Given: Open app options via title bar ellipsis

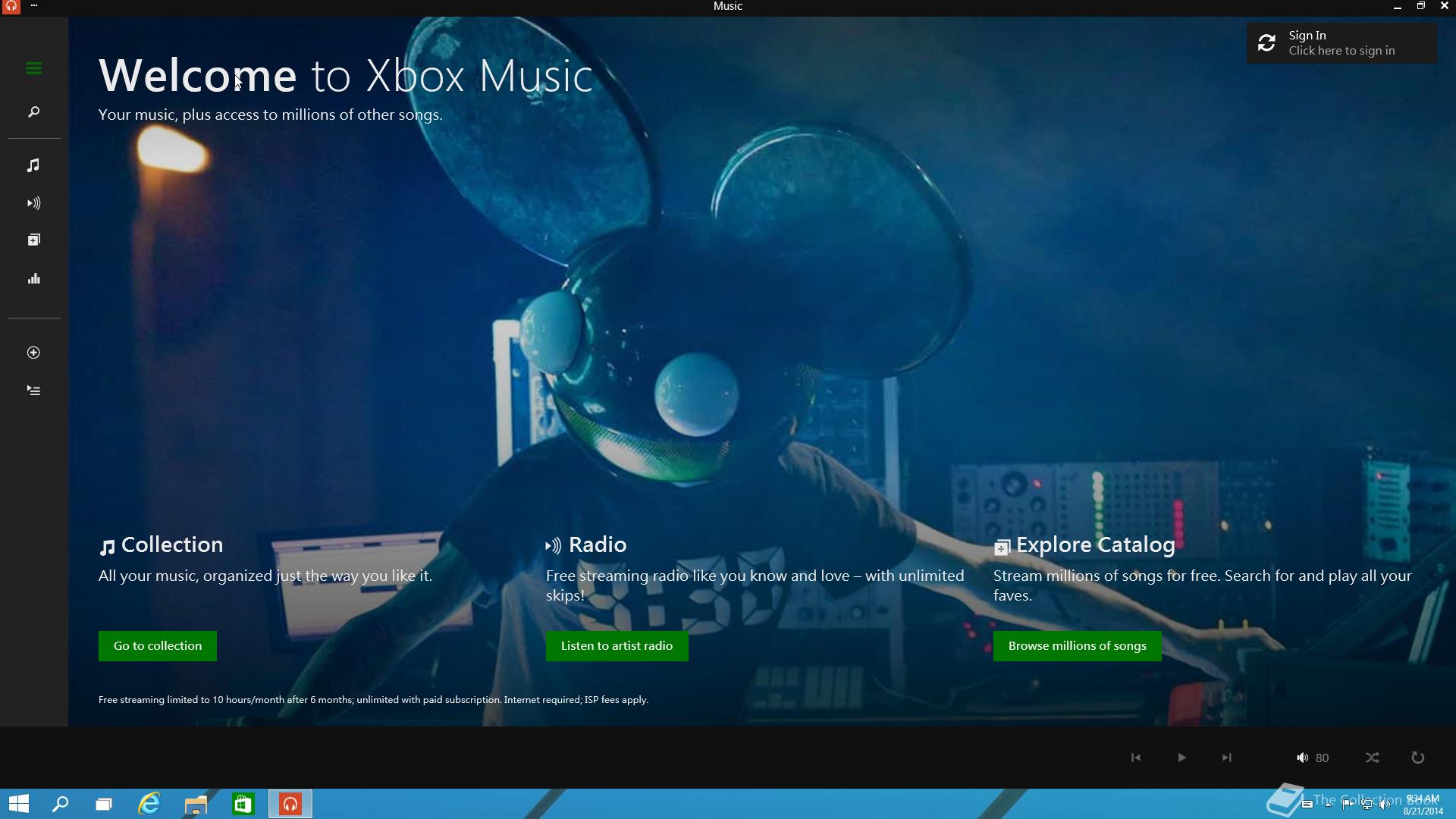Looking at the screenshot, I should [x=34, y=6].
